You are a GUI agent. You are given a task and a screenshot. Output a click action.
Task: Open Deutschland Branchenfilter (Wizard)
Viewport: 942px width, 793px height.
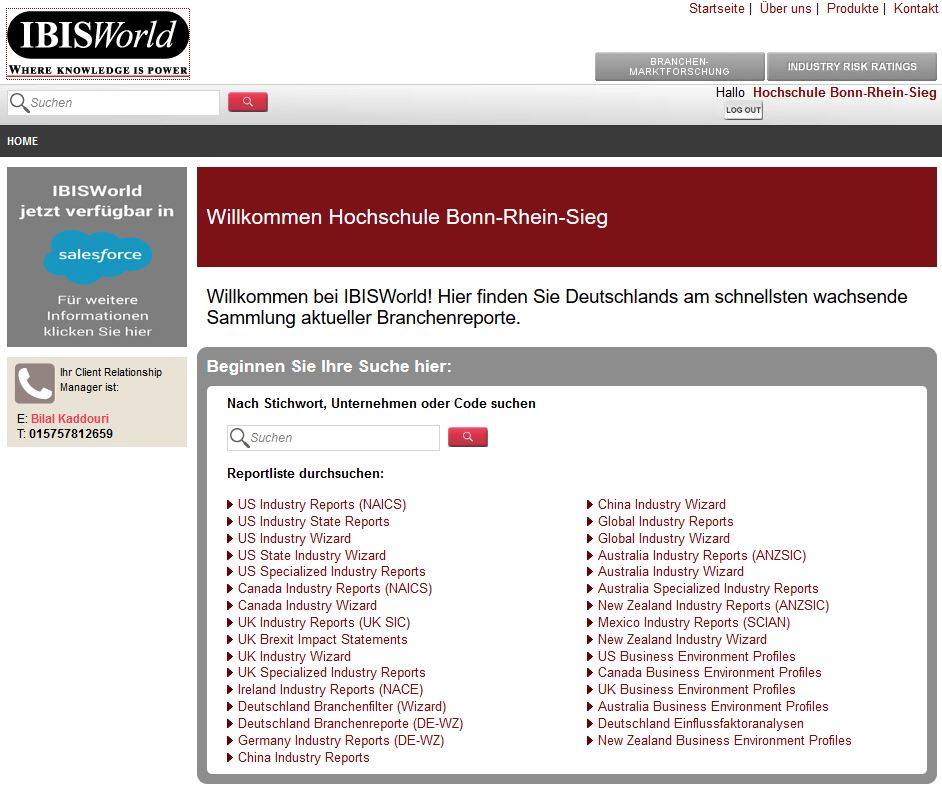click(342, 706)
